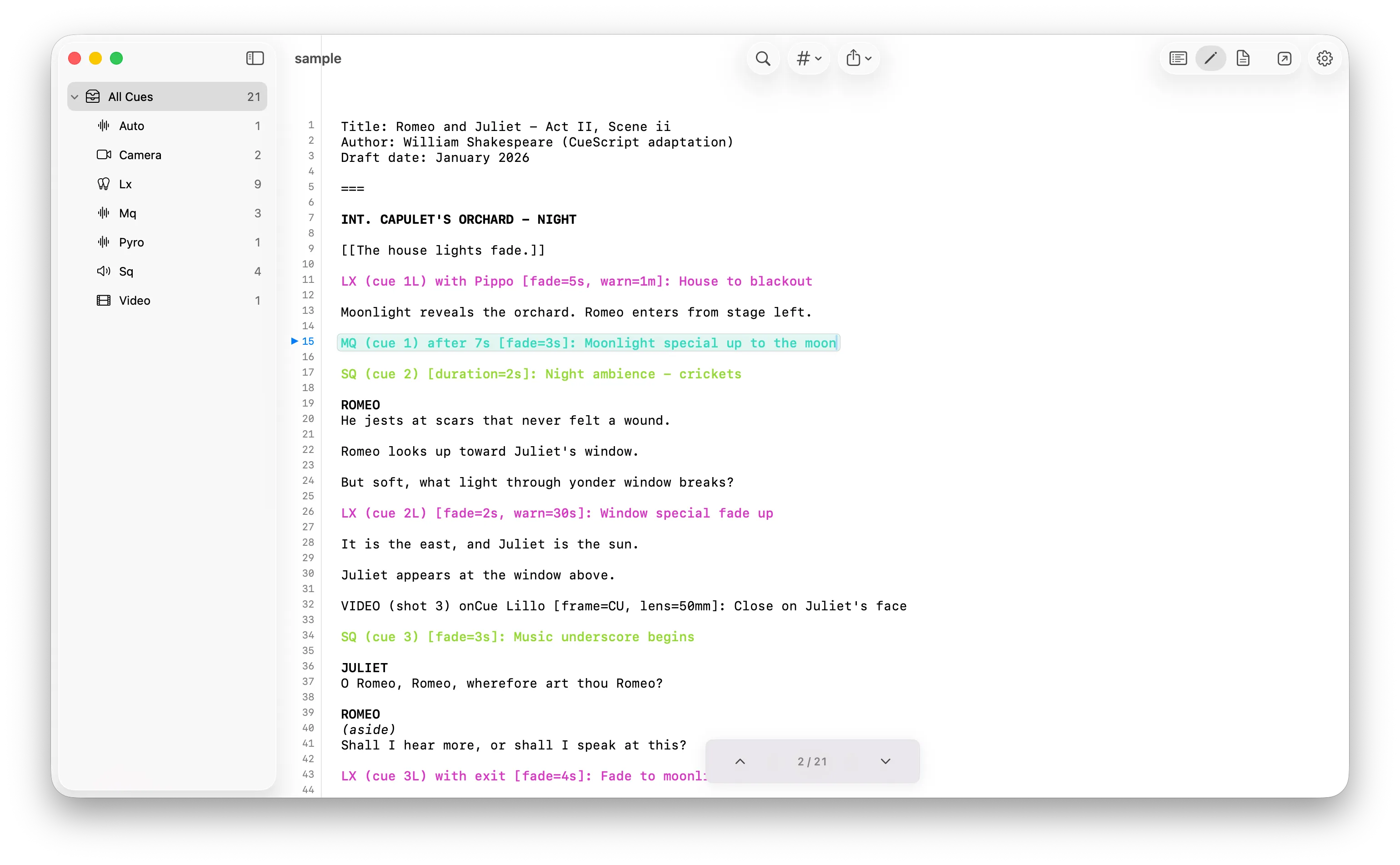Click the sample document title

tap(317, 58)
